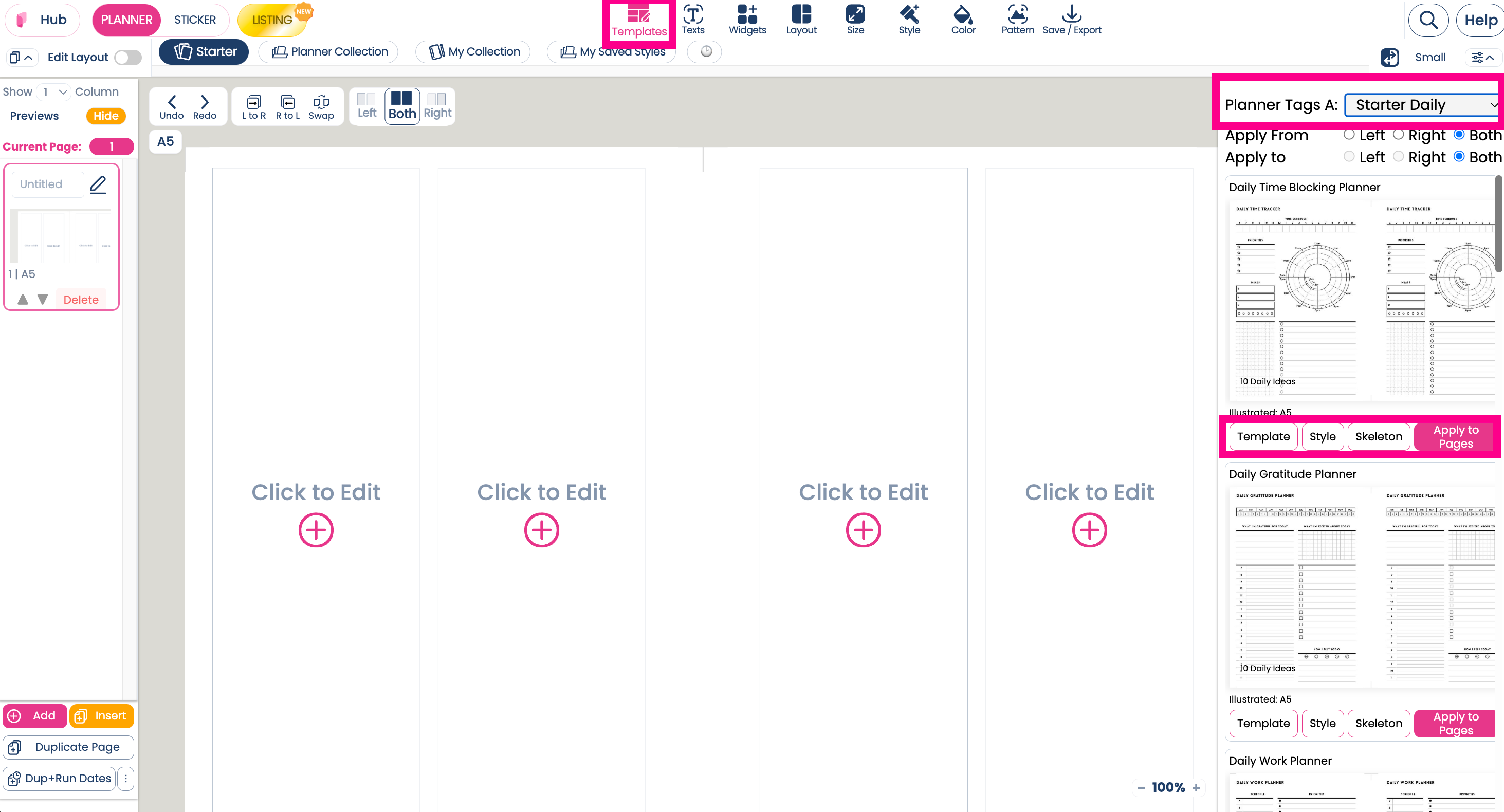
Task: Open the Widgets panel
Action: [747, 20]
